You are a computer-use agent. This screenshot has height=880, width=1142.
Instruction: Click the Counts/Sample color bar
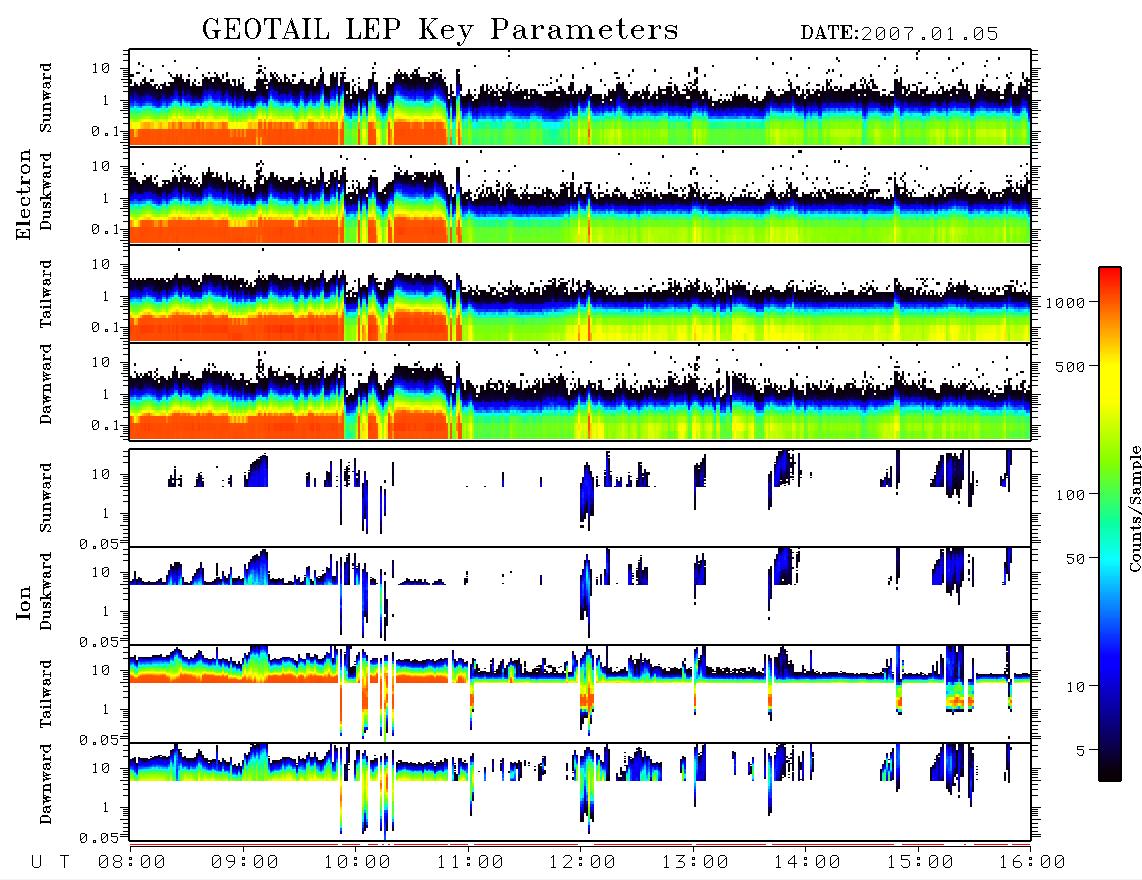tap(1110, 525)
